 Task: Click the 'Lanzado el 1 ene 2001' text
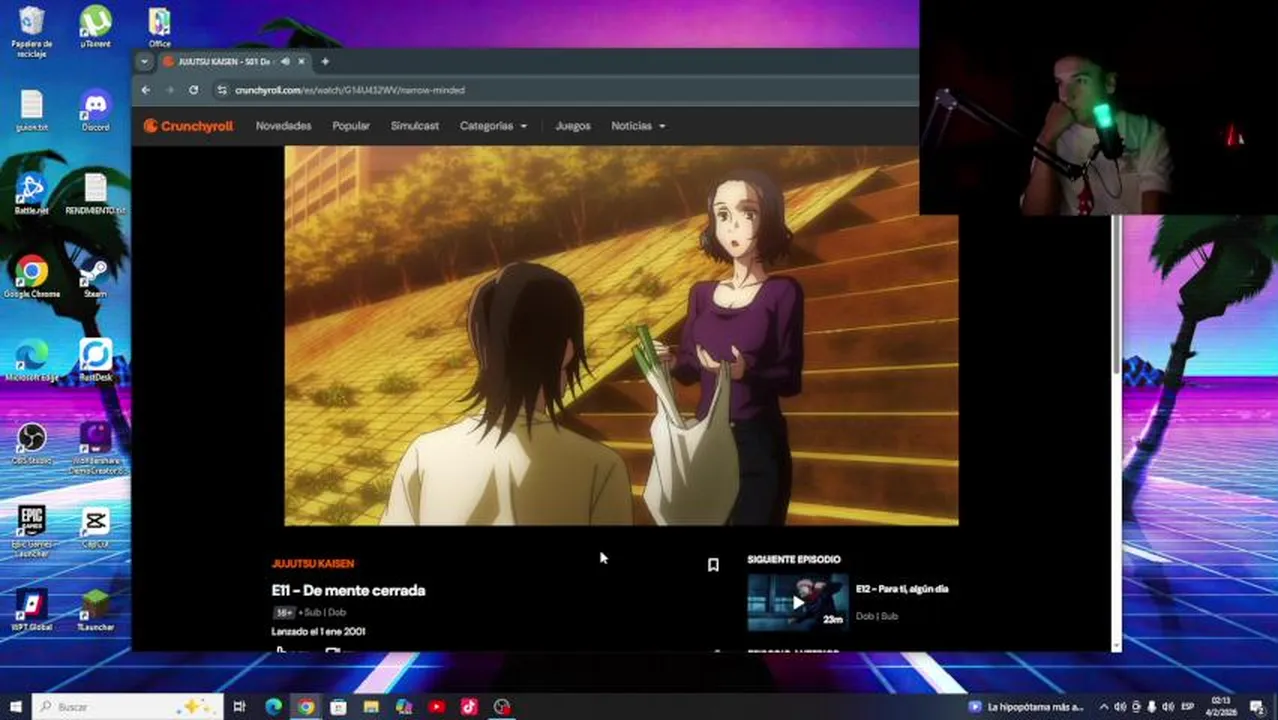(x=318, y=632)
